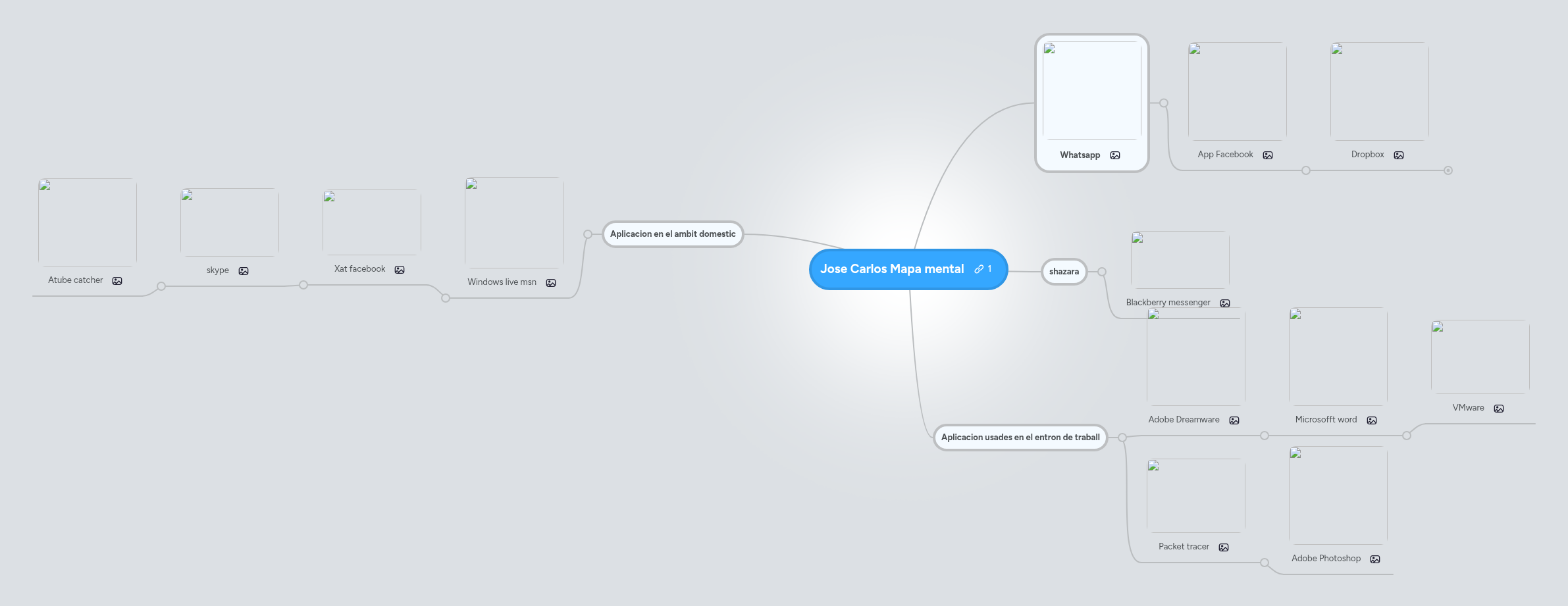Viewport: 1568px width, 606px height.
Task: Click the image icon next to Adobe Dreamware
Action: click(x=1234, y=420)
